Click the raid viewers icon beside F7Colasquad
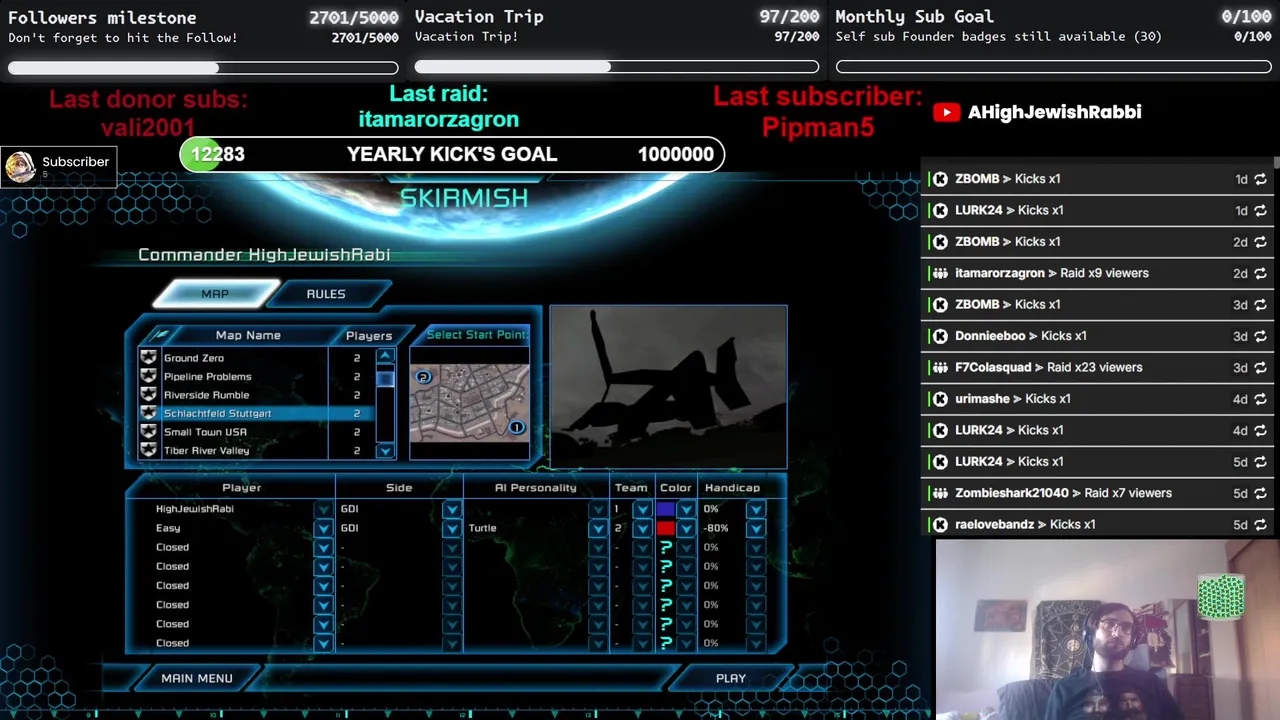Image resolution: width=1280 pixels, height=720 pixels. pyautogui.click(x=940, y=367)
